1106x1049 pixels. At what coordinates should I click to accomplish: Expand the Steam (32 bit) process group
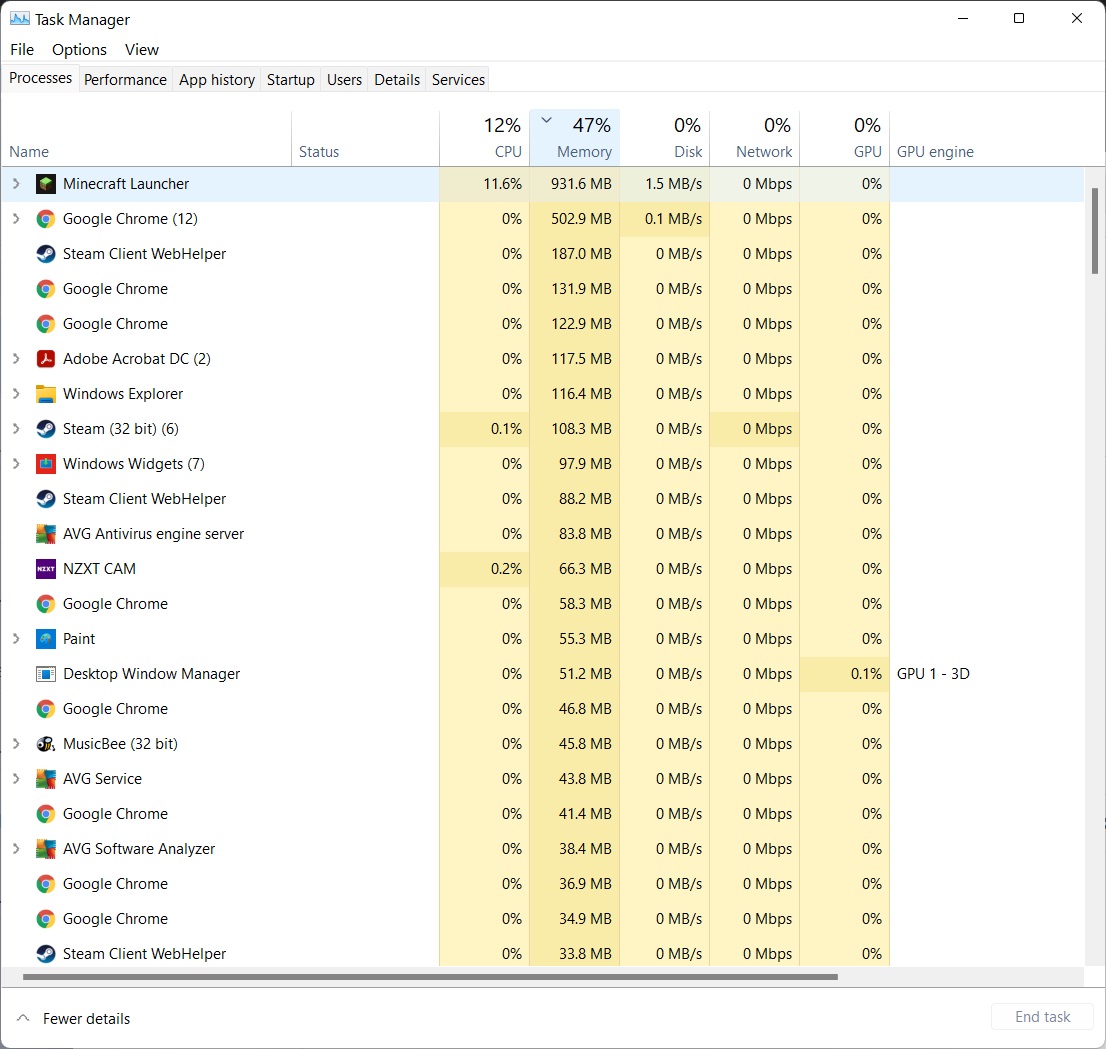click(16, 429)
